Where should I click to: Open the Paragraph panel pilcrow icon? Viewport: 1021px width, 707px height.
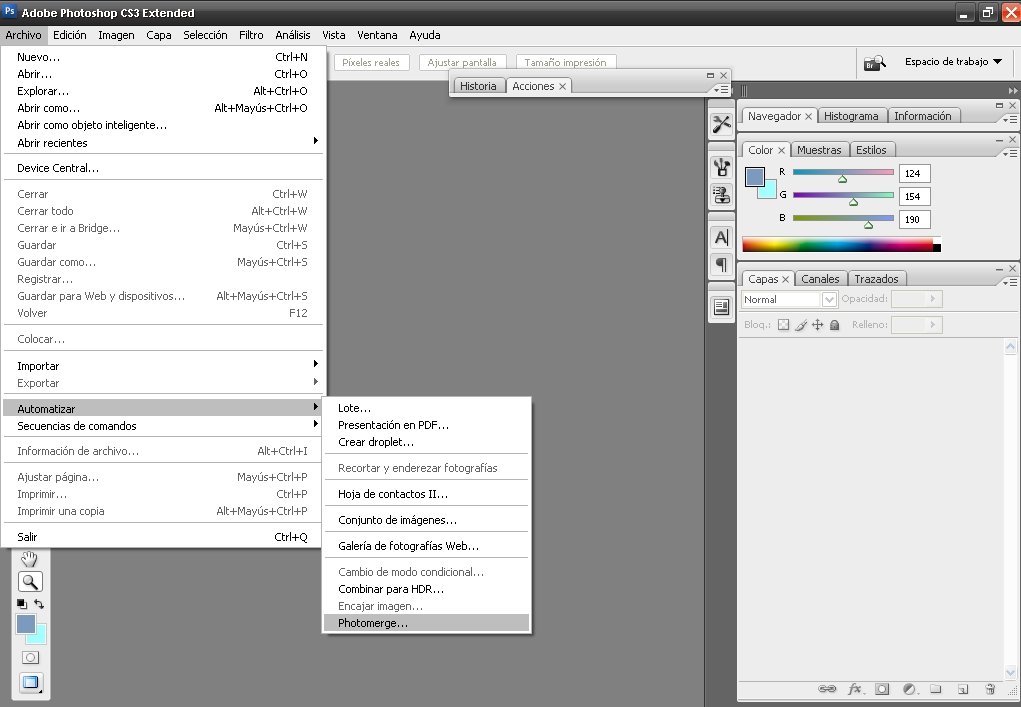point(720,264)
